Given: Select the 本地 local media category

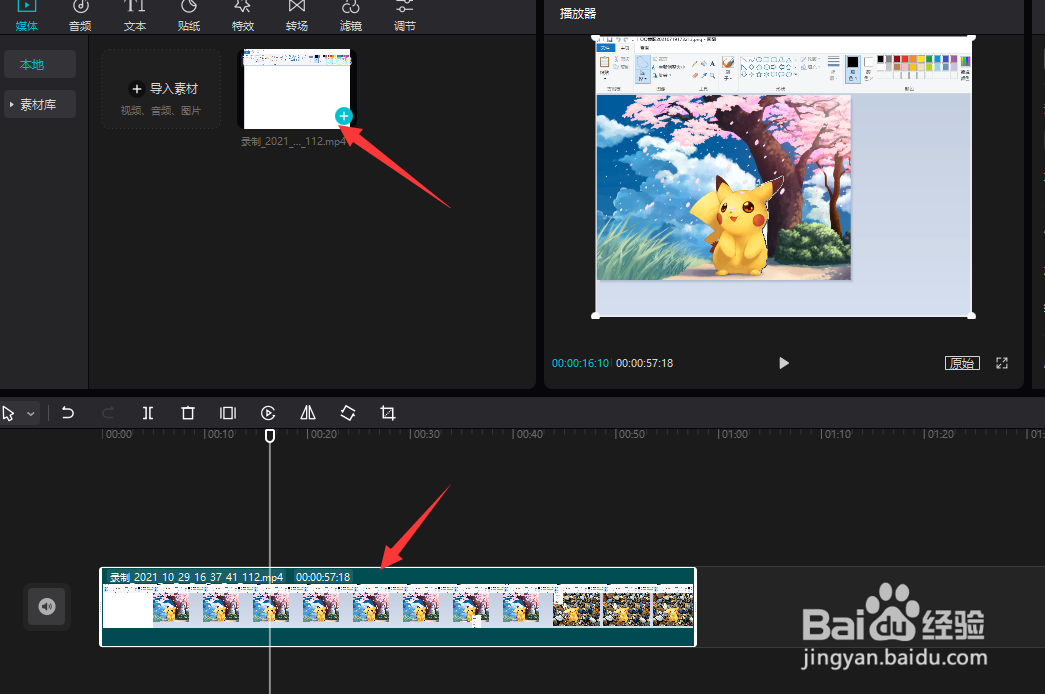Looking at the screenshot, I should tap(40, 65).
